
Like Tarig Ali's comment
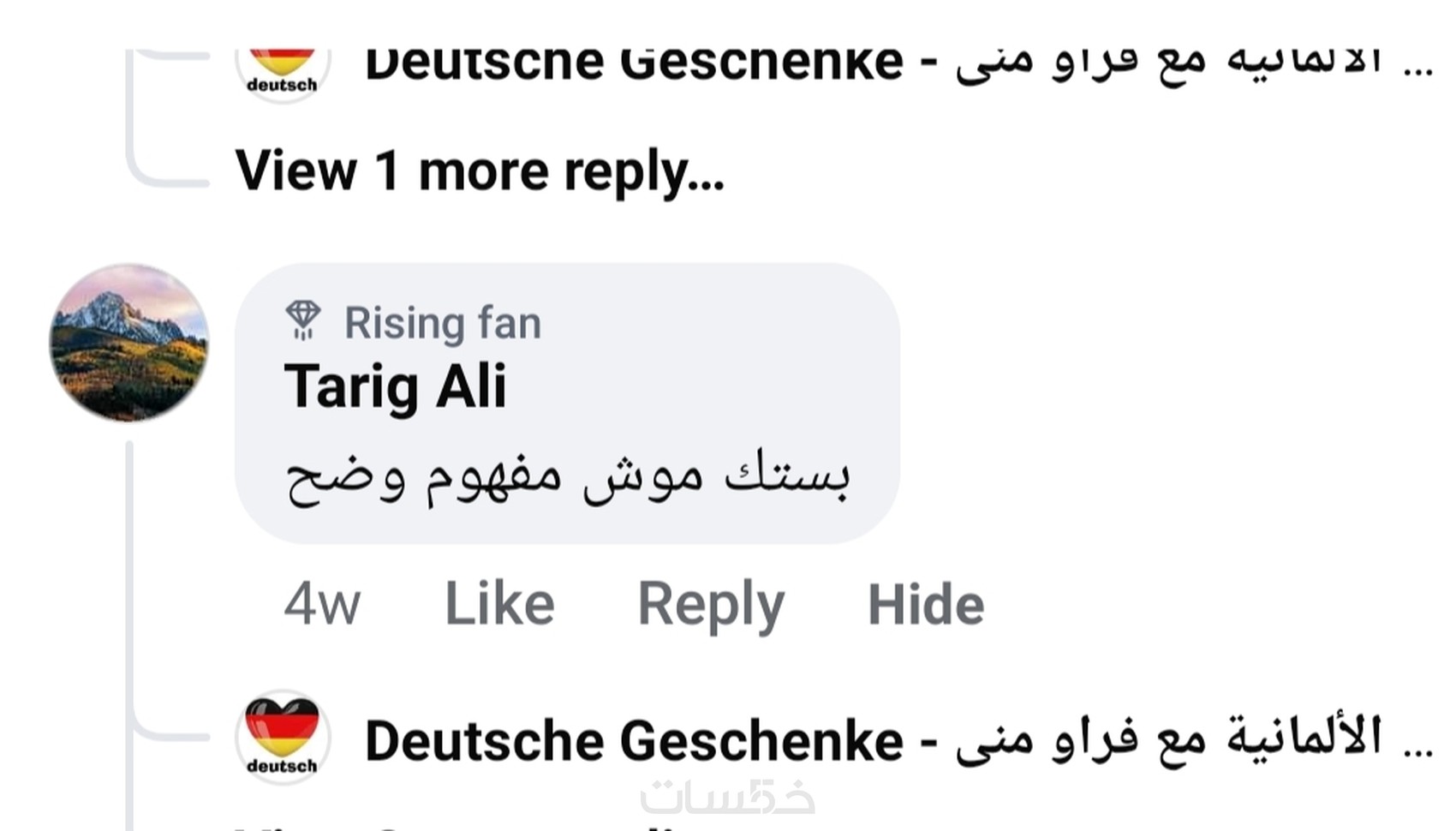pyautogui.click(x=499, y=604)
